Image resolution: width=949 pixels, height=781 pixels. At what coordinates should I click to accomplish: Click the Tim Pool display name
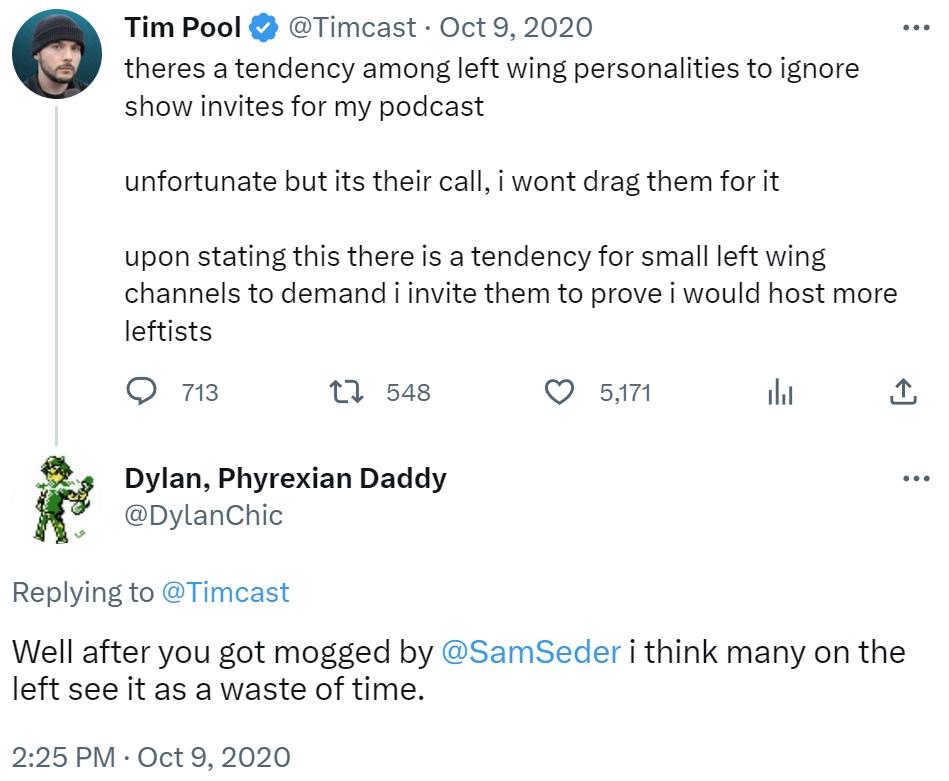(182, 28)
